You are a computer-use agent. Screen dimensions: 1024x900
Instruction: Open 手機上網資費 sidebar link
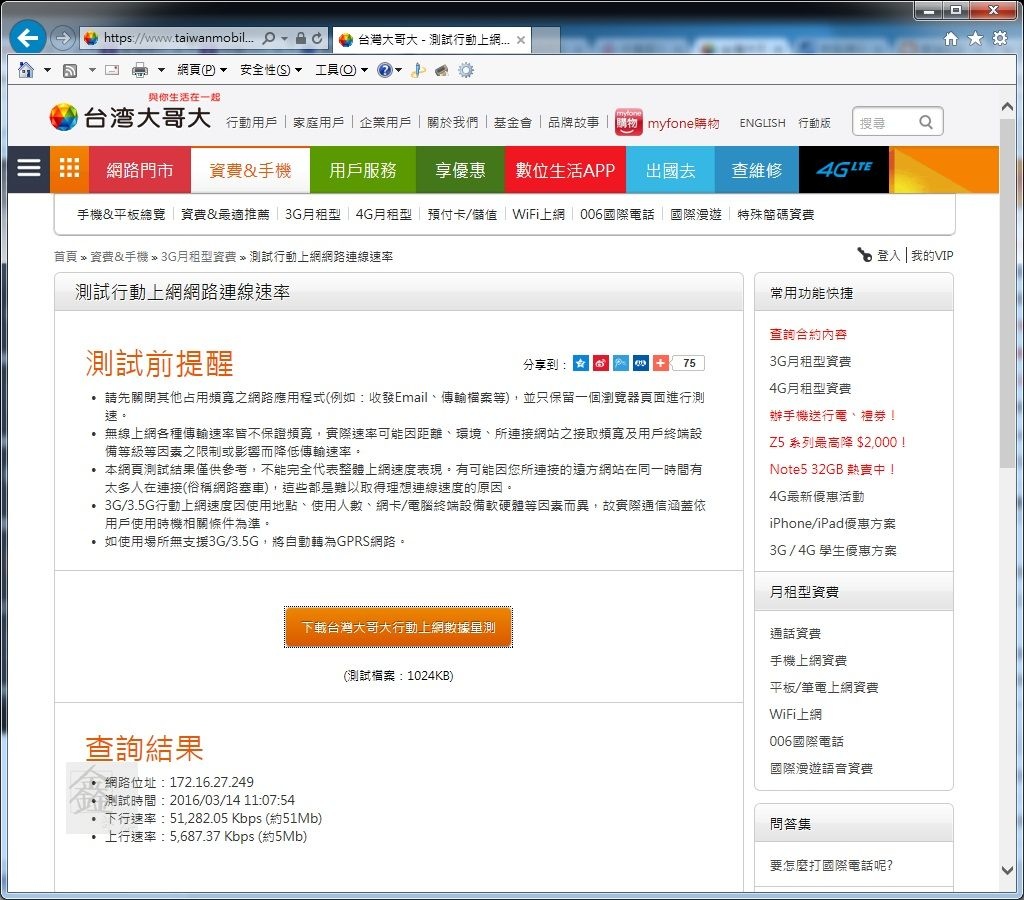click(808, 660)
